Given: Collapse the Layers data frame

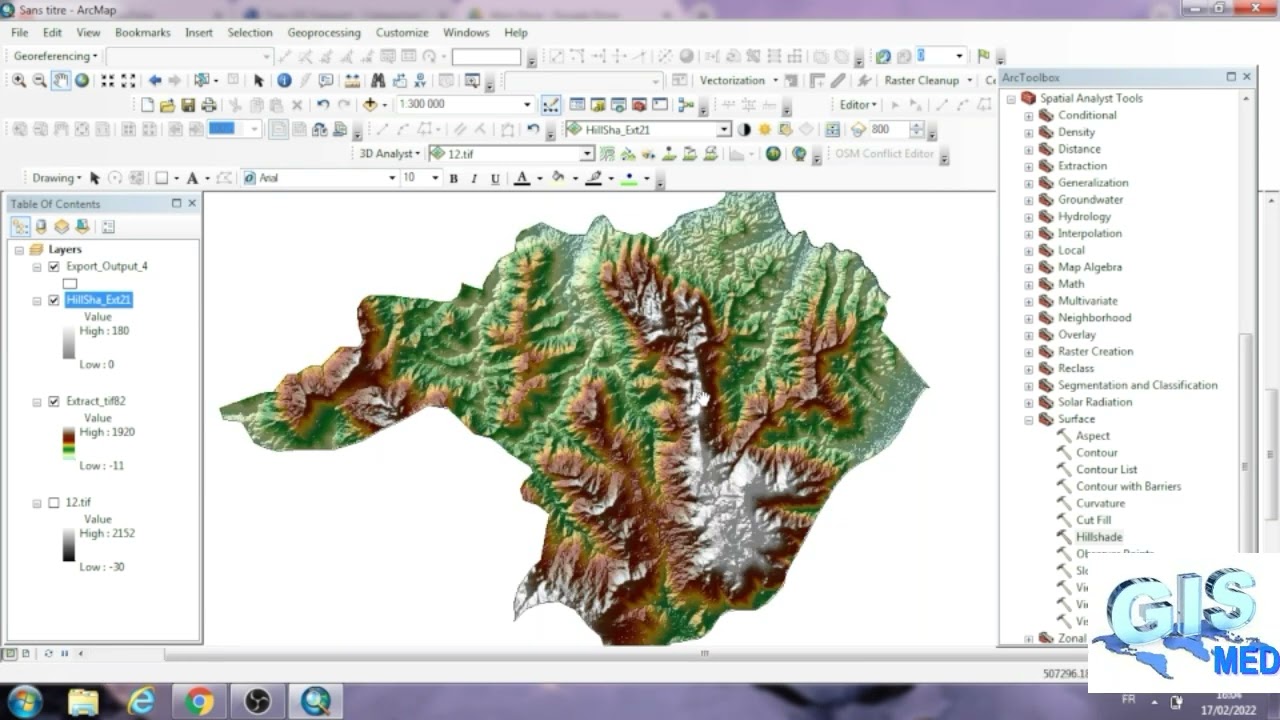Looking at the screenshot, I should (x=19, y=250).
